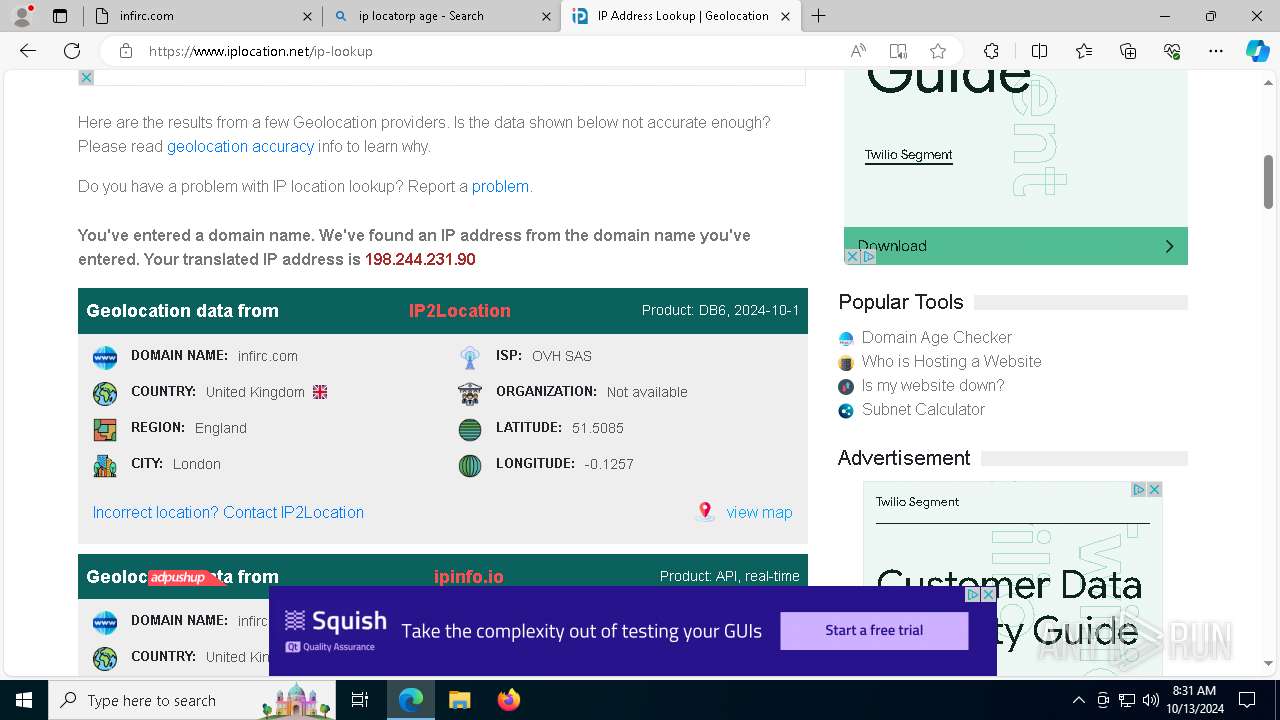This screenshot has height=720, width=1280.
Task: Open Settings and more ellipsis menu
Action: [x=1216, y=51]
